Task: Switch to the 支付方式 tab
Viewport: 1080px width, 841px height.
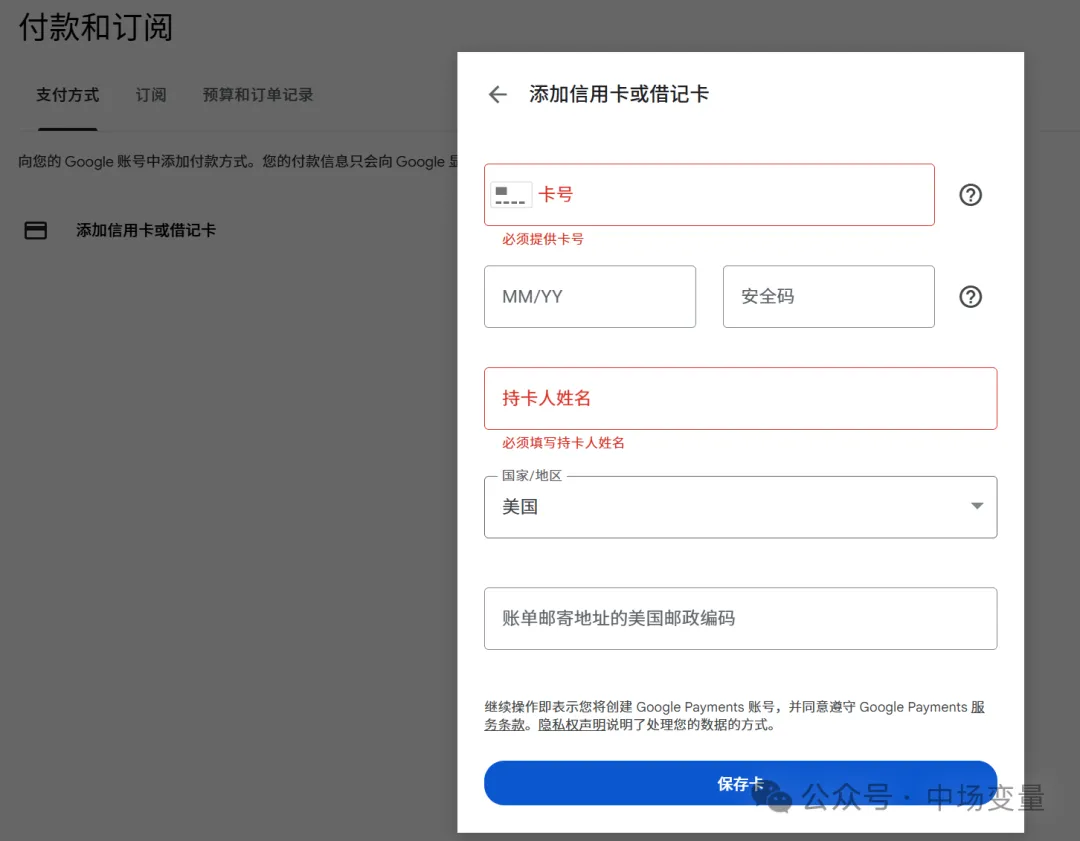Action: pos(68,95)
